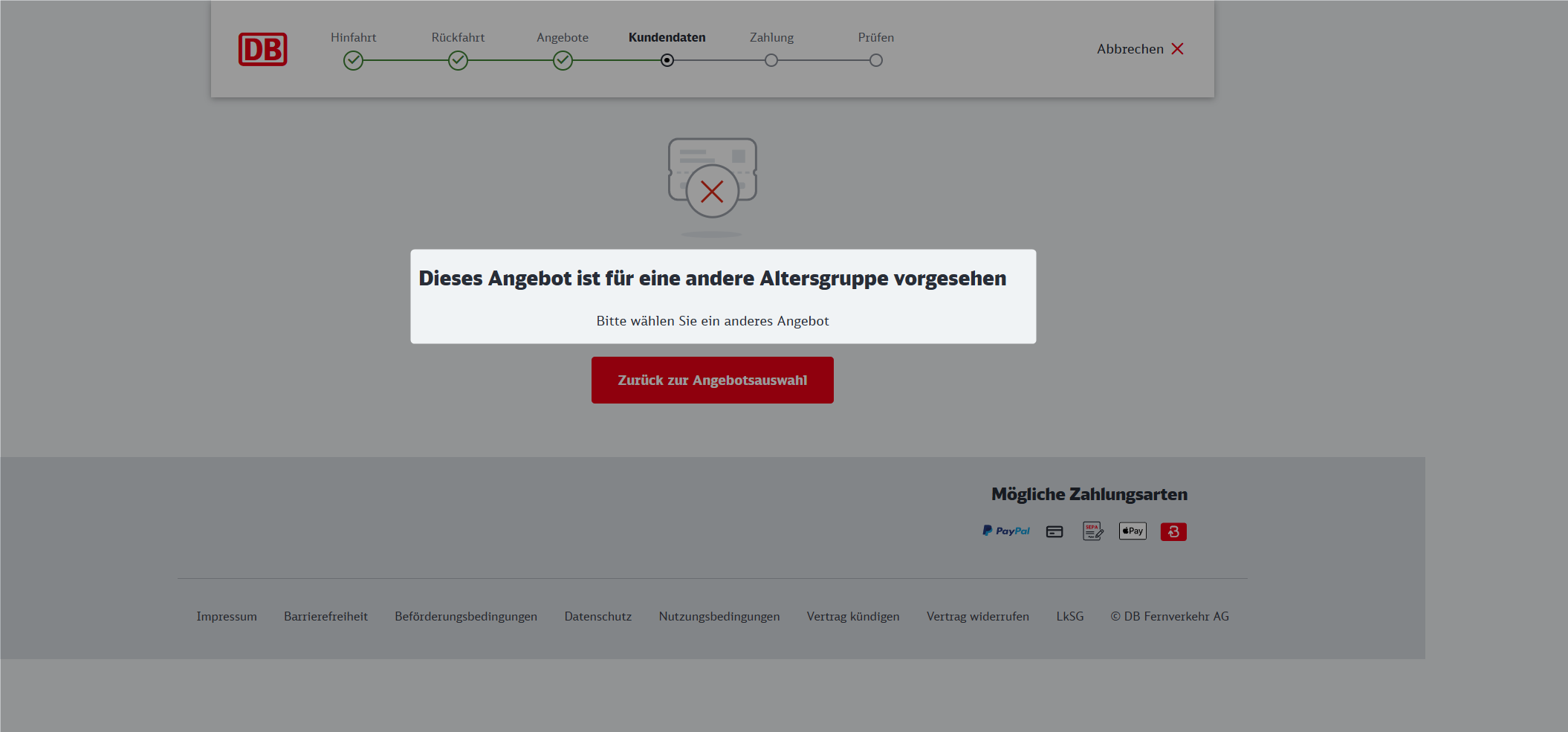This screenshot has height=732, width=1568.
Task: Open the Barrierefreiheit link
Action: [325, 617]
